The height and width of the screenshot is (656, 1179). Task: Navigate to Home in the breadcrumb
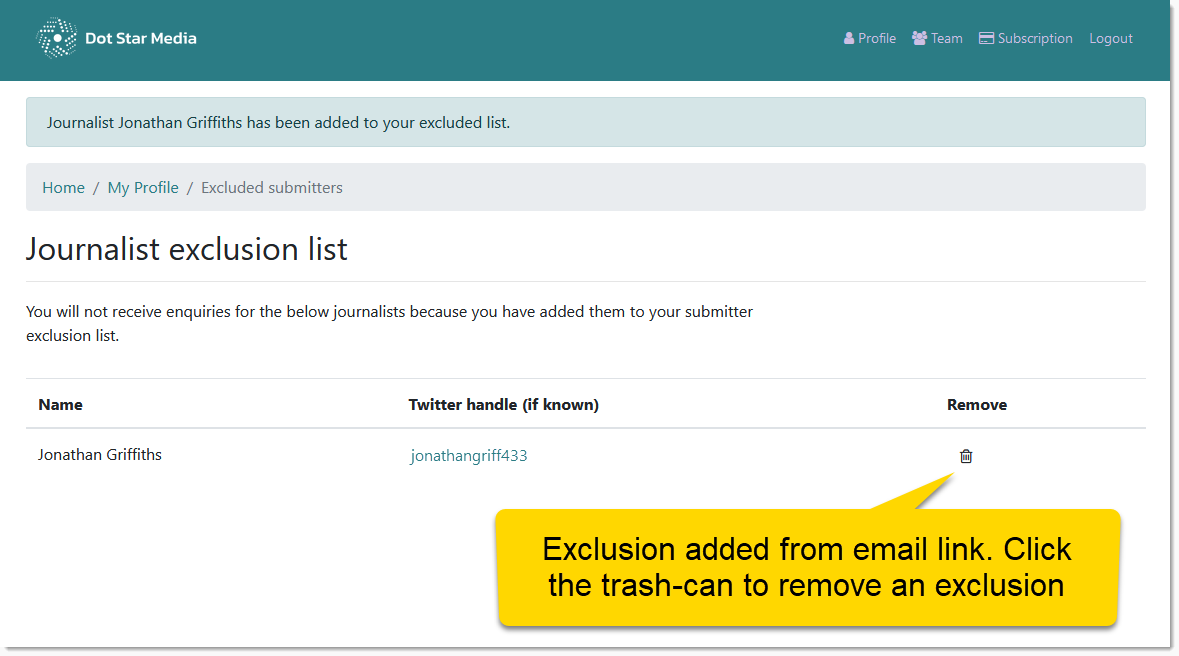[63, 188]
